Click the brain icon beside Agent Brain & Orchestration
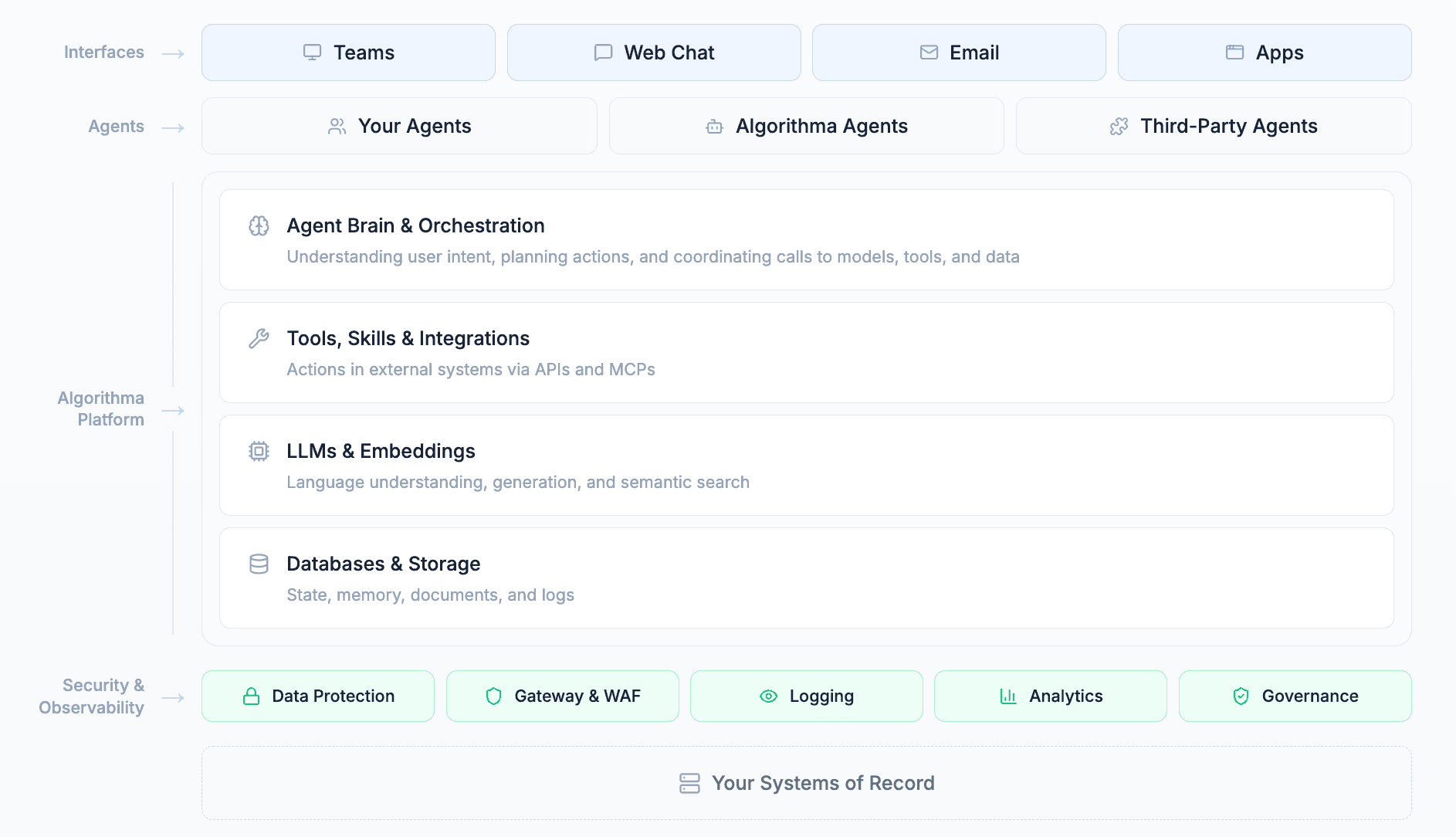Screen dimensions: 1456x837 pyautogui.click(x=259, y=225)
